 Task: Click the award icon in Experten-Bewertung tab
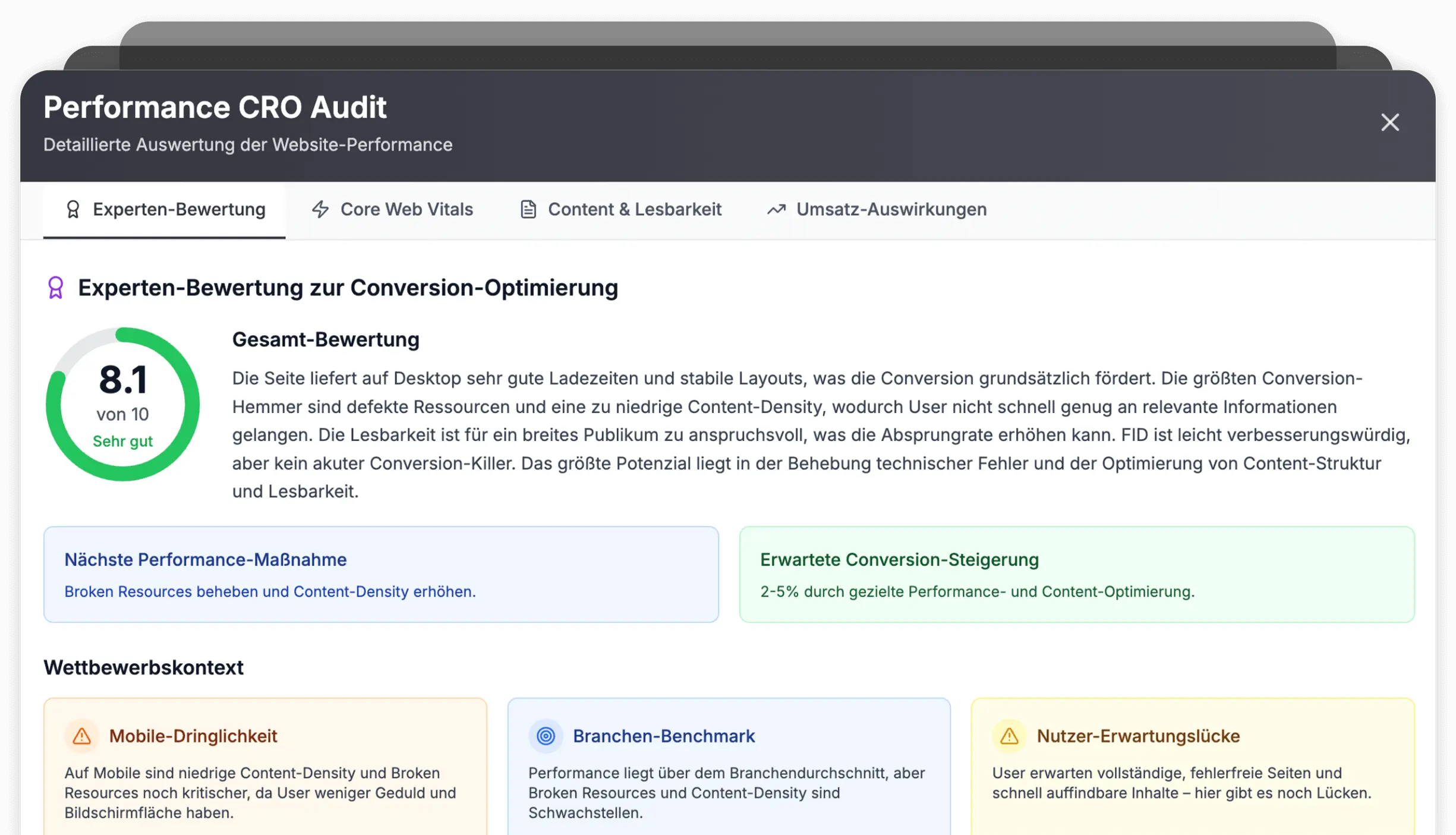pyautogui.click(x=73, y=209)
